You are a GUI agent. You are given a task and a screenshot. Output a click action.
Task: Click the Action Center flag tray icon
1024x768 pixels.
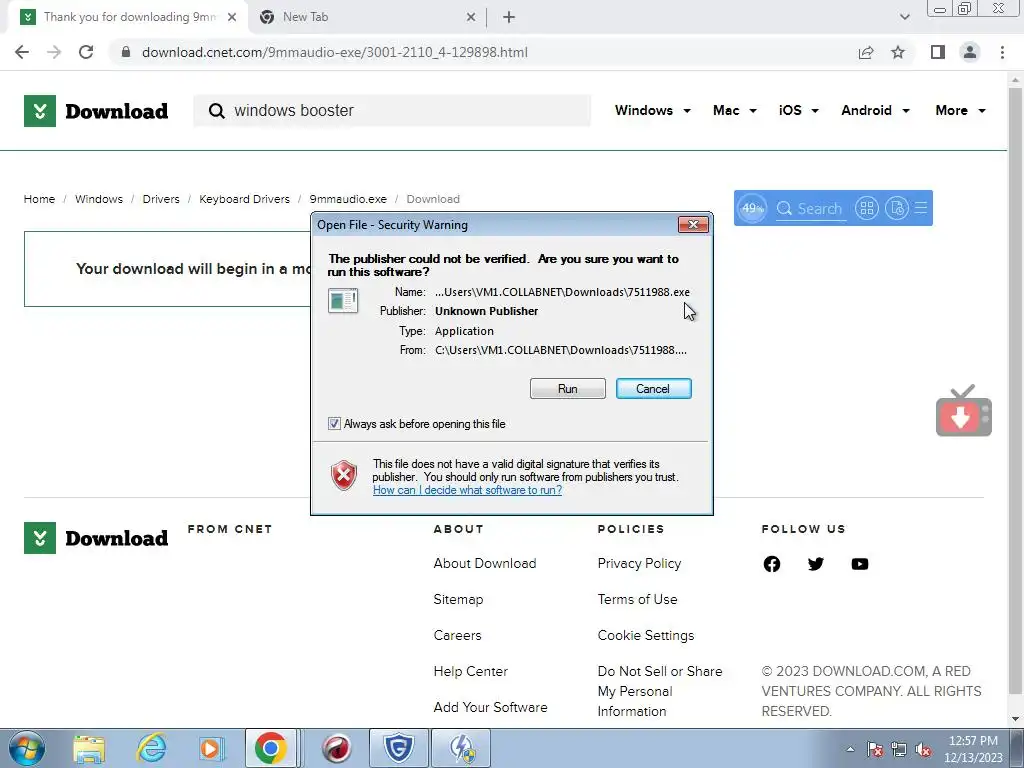coord(875,750)
